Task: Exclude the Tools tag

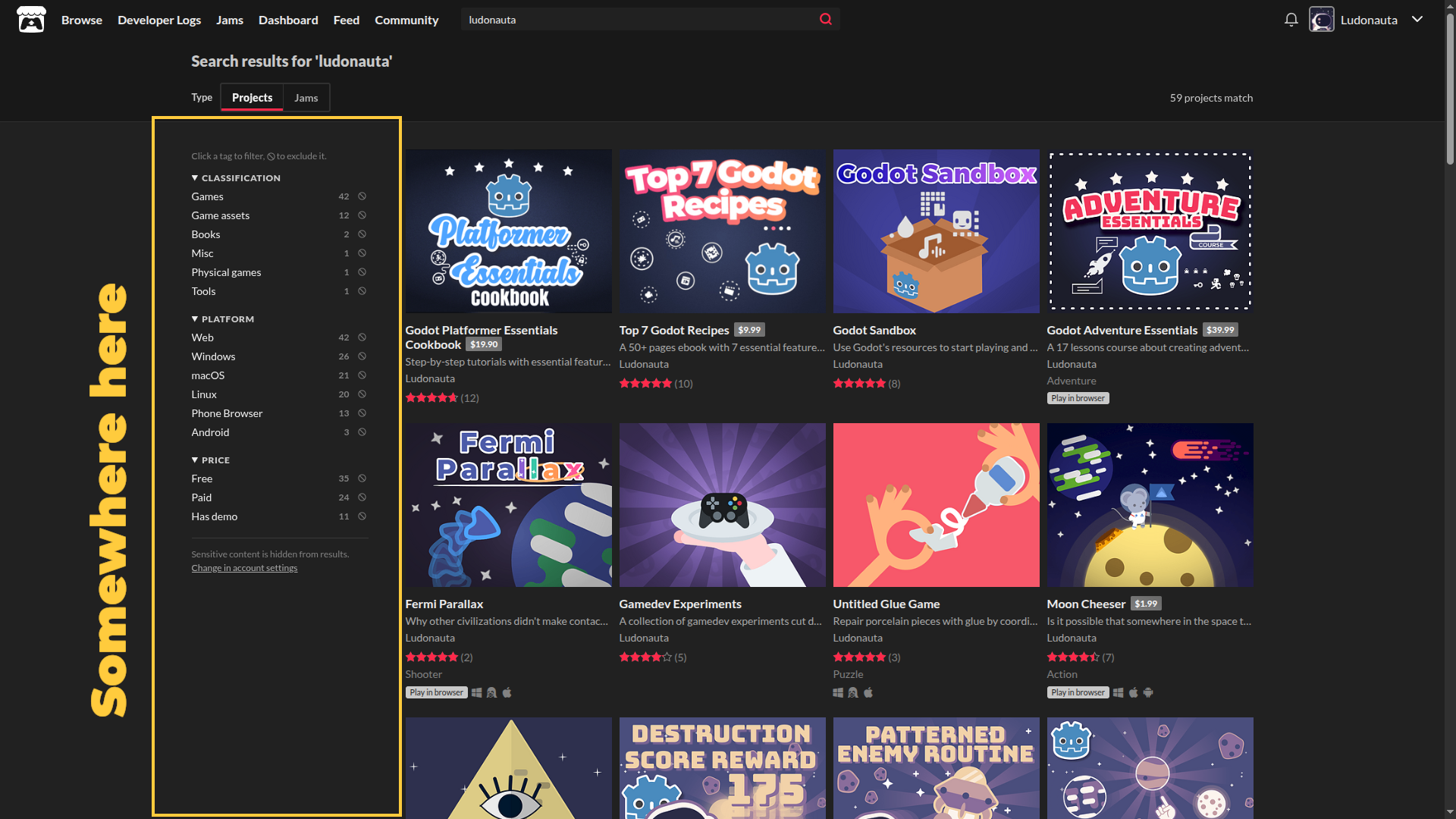Action: click(362, 291)
